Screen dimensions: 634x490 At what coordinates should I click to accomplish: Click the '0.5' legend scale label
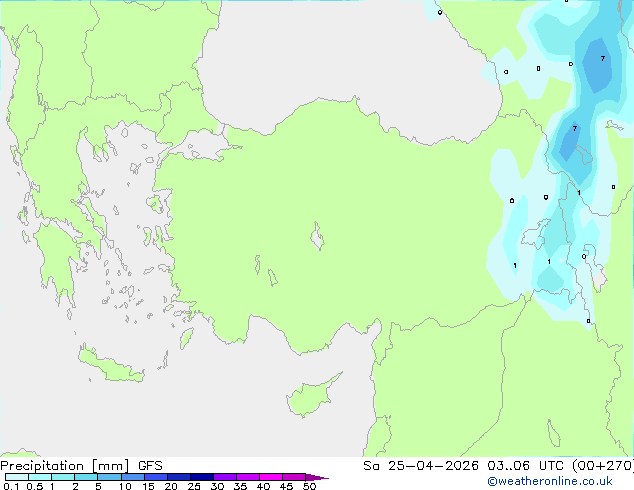pos(34,486)
